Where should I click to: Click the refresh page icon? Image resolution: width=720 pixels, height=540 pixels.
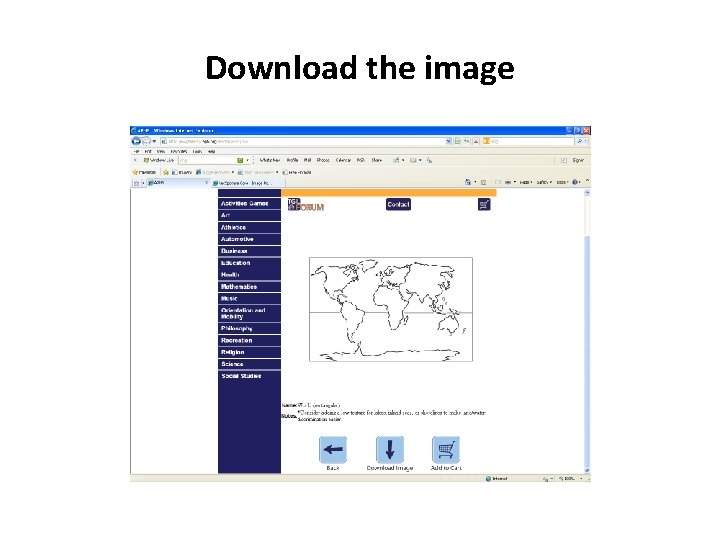[x=467, y=141]
